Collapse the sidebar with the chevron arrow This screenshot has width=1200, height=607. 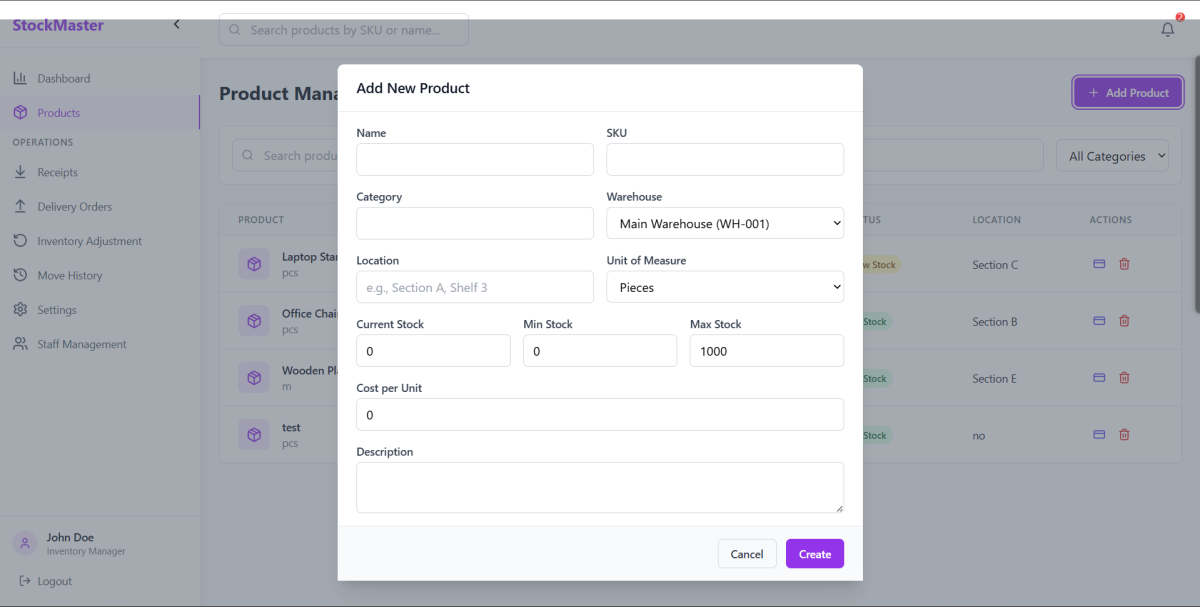(177, 24)
